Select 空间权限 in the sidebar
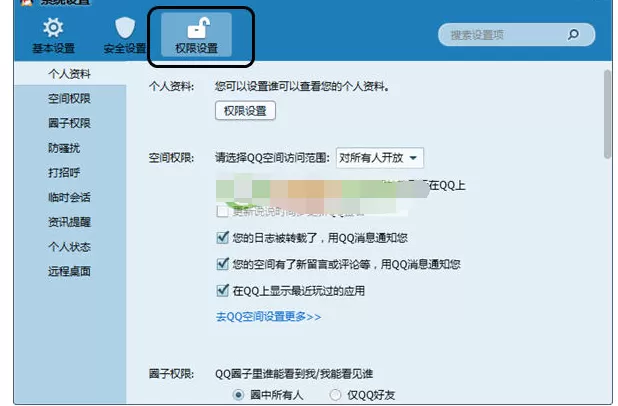The width and height of the screenshot is (618, 406). pyautogui.click(x=69, y=99)
